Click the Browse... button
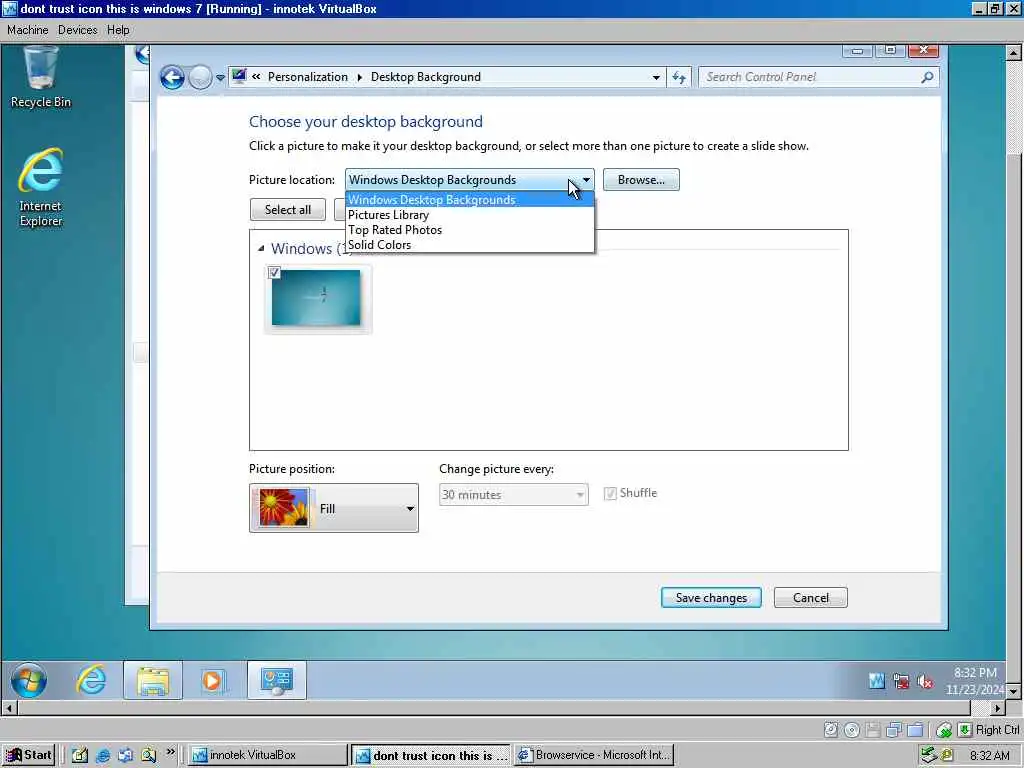The width and height of the screenshot is (1024, 768). (x=641, y=180)
